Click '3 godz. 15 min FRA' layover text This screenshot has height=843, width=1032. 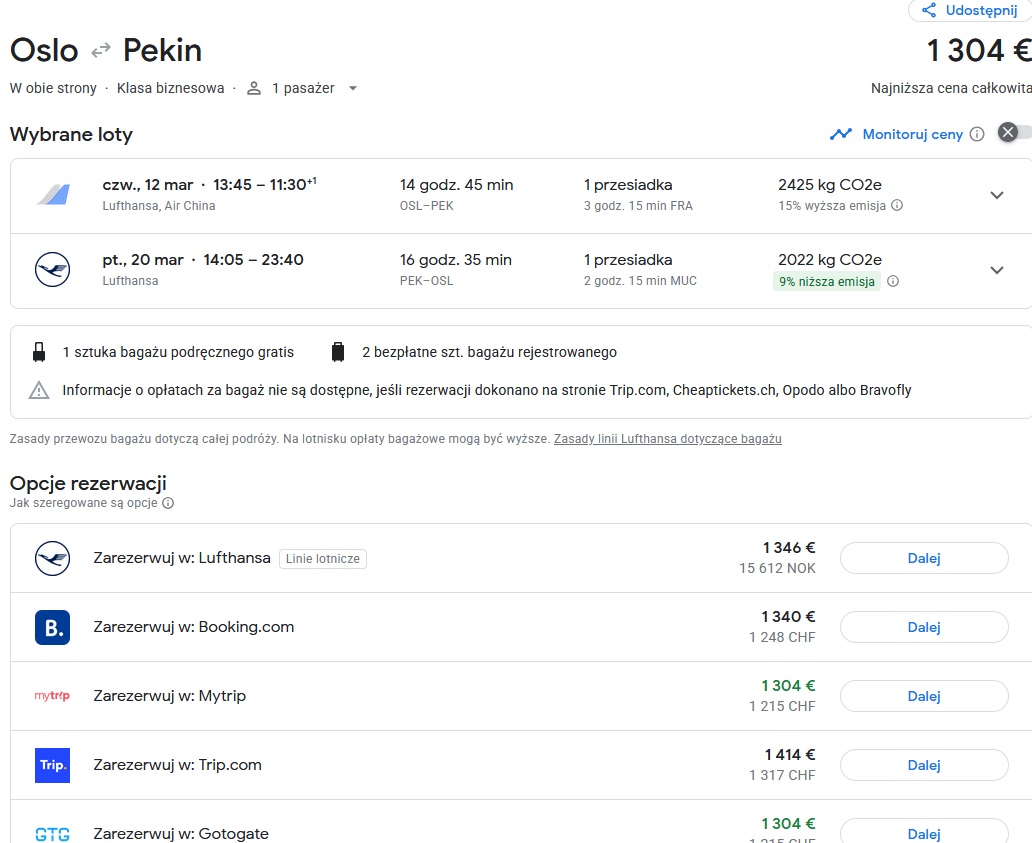pos(638,206)
